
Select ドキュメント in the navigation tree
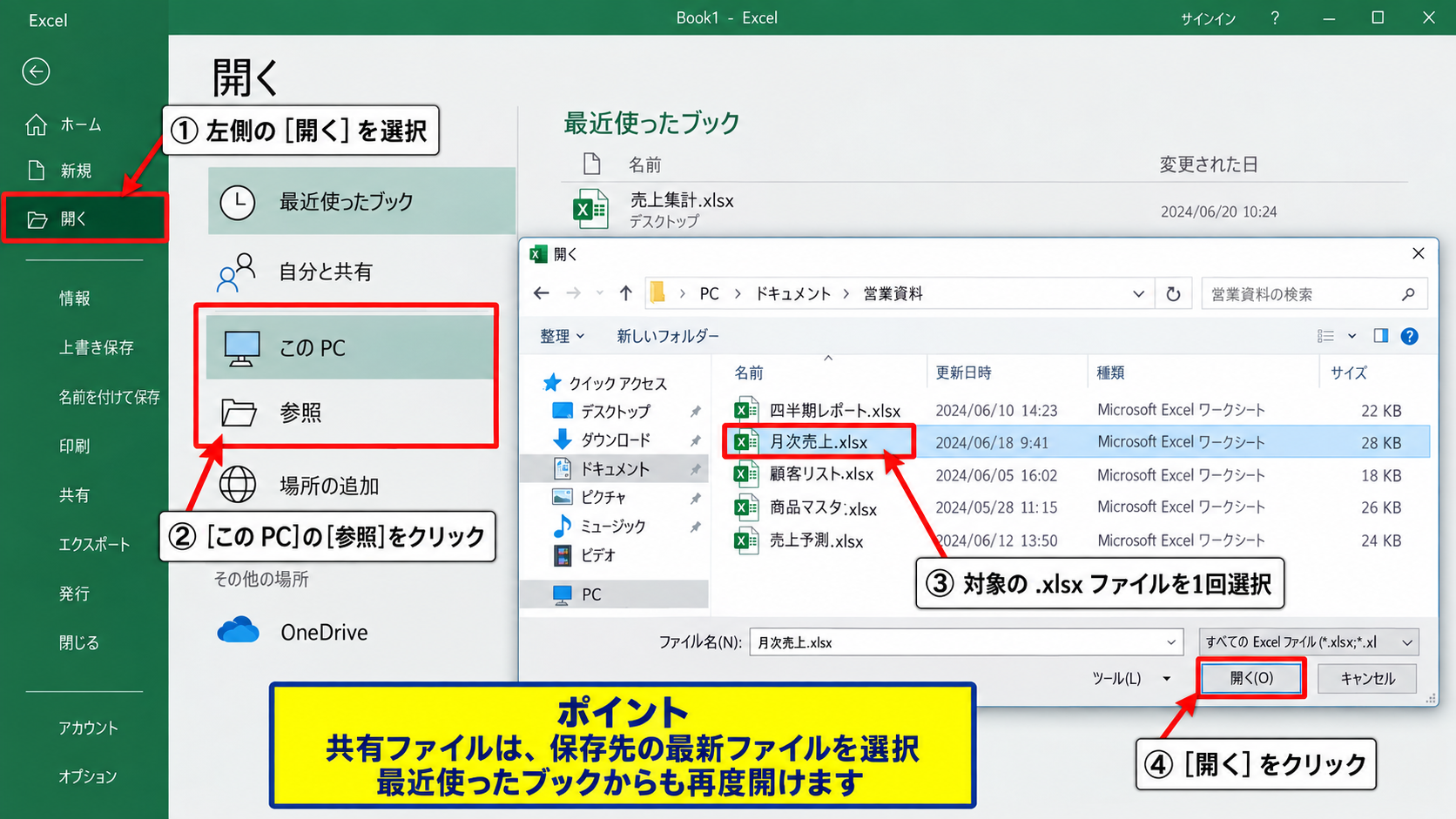tap(615, 468)
